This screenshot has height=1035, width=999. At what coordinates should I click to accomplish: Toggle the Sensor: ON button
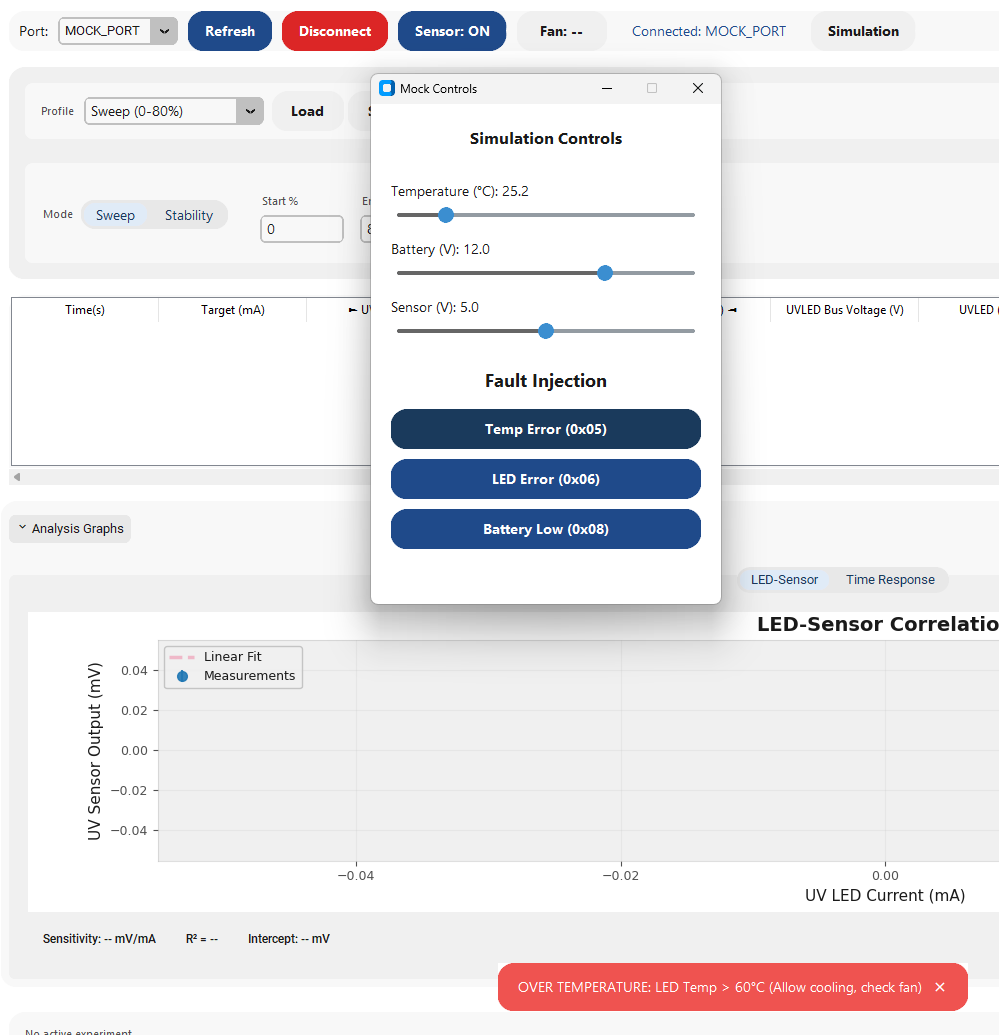452,31
